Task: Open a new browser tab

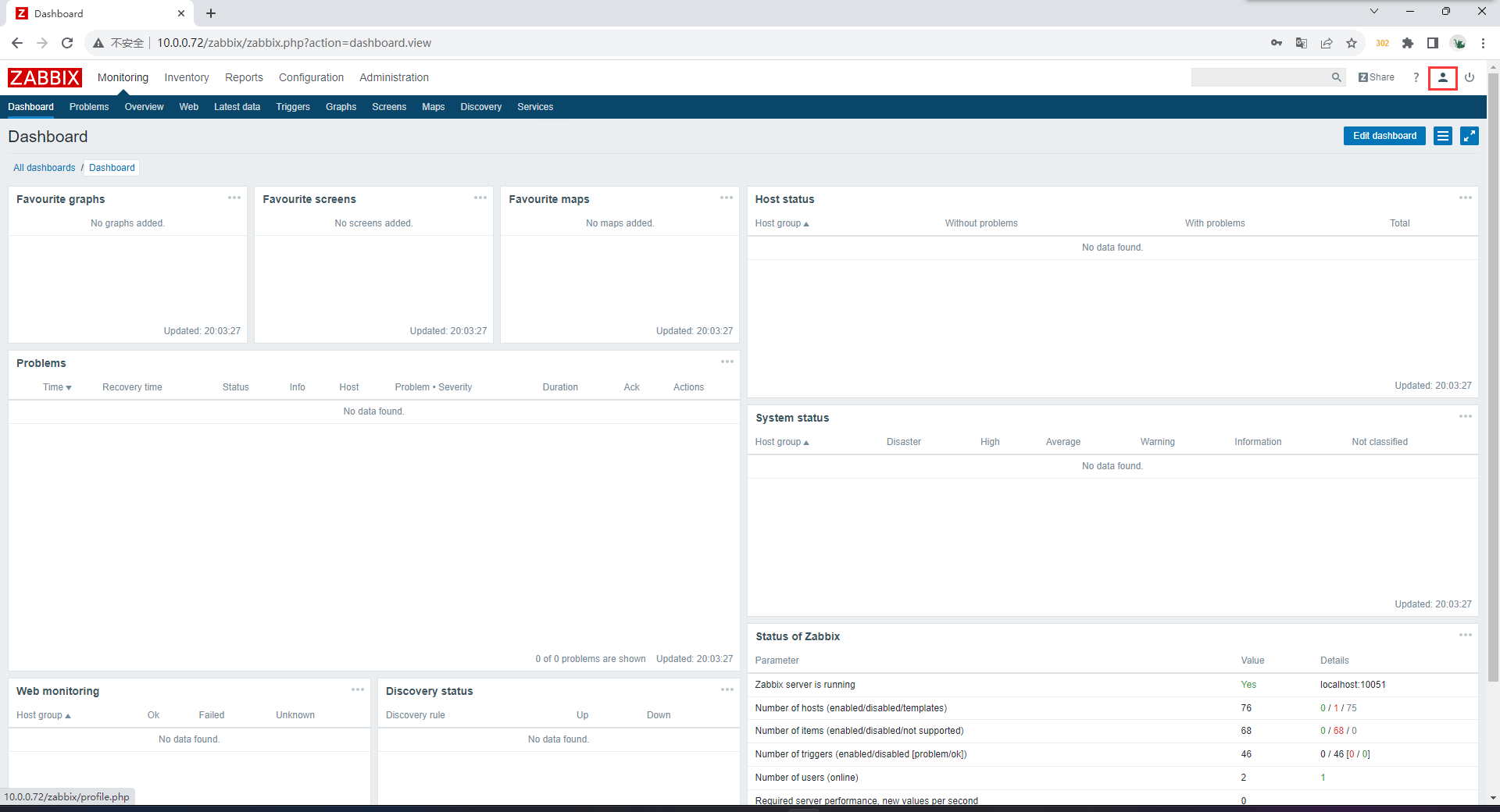Action: click(x=211, y=13)
